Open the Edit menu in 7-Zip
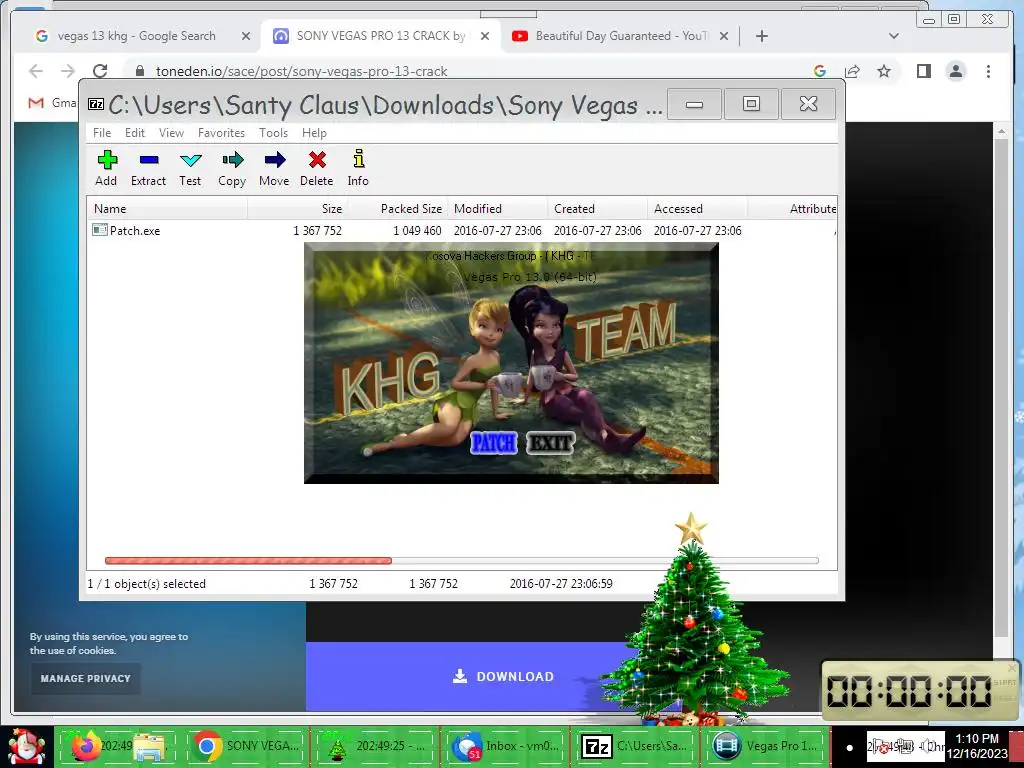 (x=135, y=133)
